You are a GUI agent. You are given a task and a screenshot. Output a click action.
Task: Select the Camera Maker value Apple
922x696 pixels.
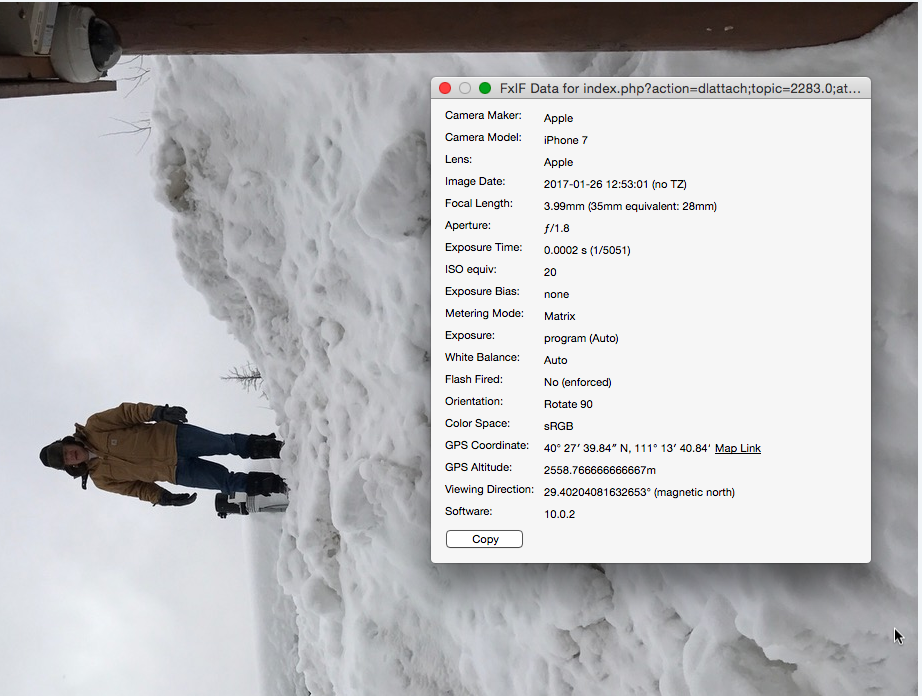pyautogui.click(x=559, y=118)
